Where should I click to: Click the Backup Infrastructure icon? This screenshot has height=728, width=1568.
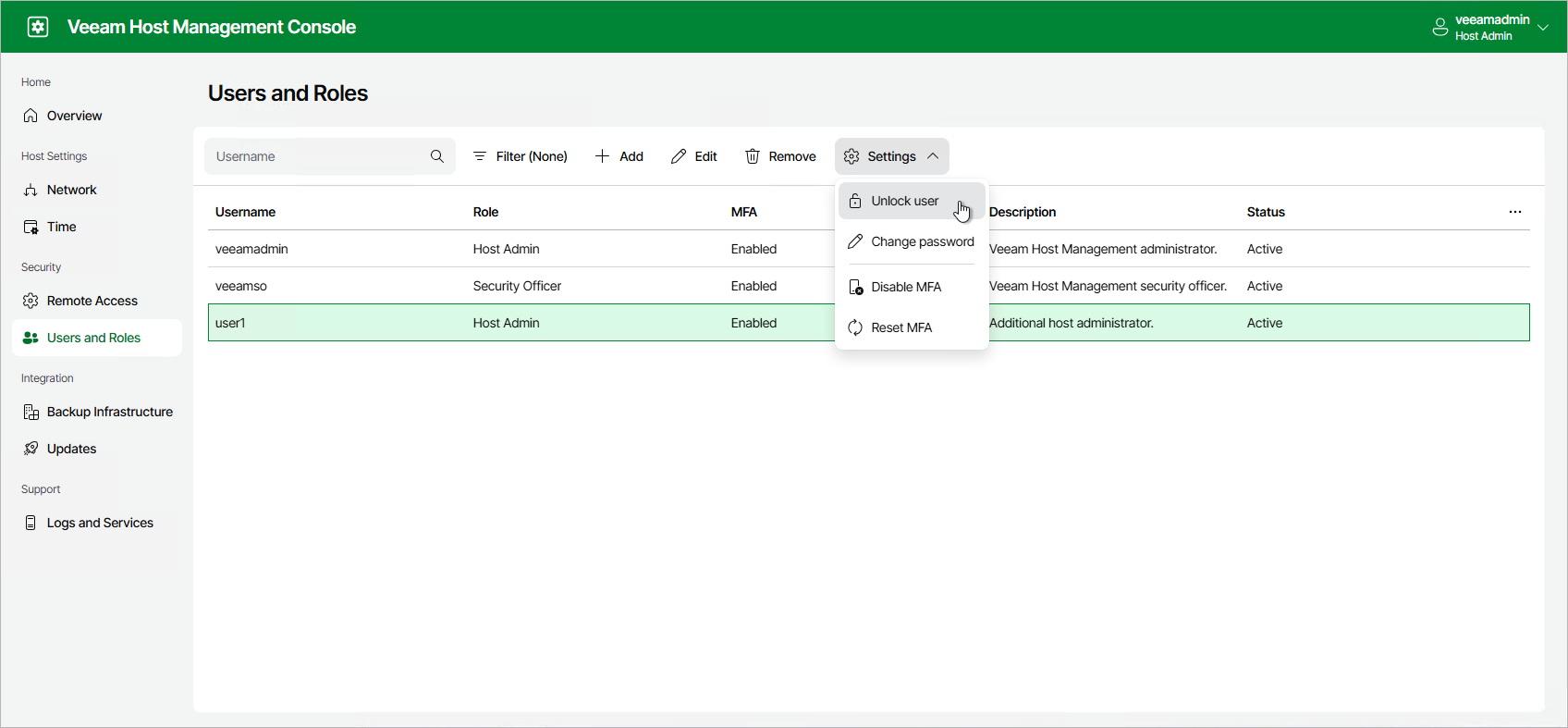coord(31,412)
